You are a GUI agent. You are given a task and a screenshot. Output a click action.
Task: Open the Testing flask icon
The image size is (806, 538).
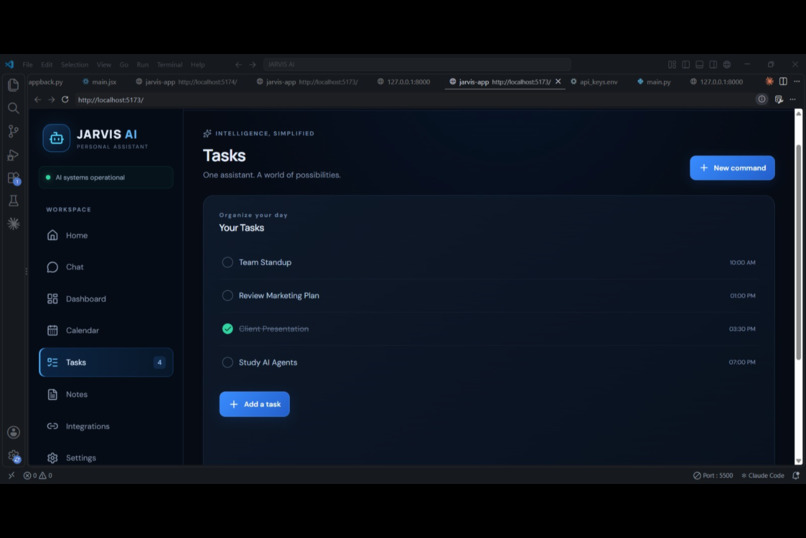[x=13, y=200]
